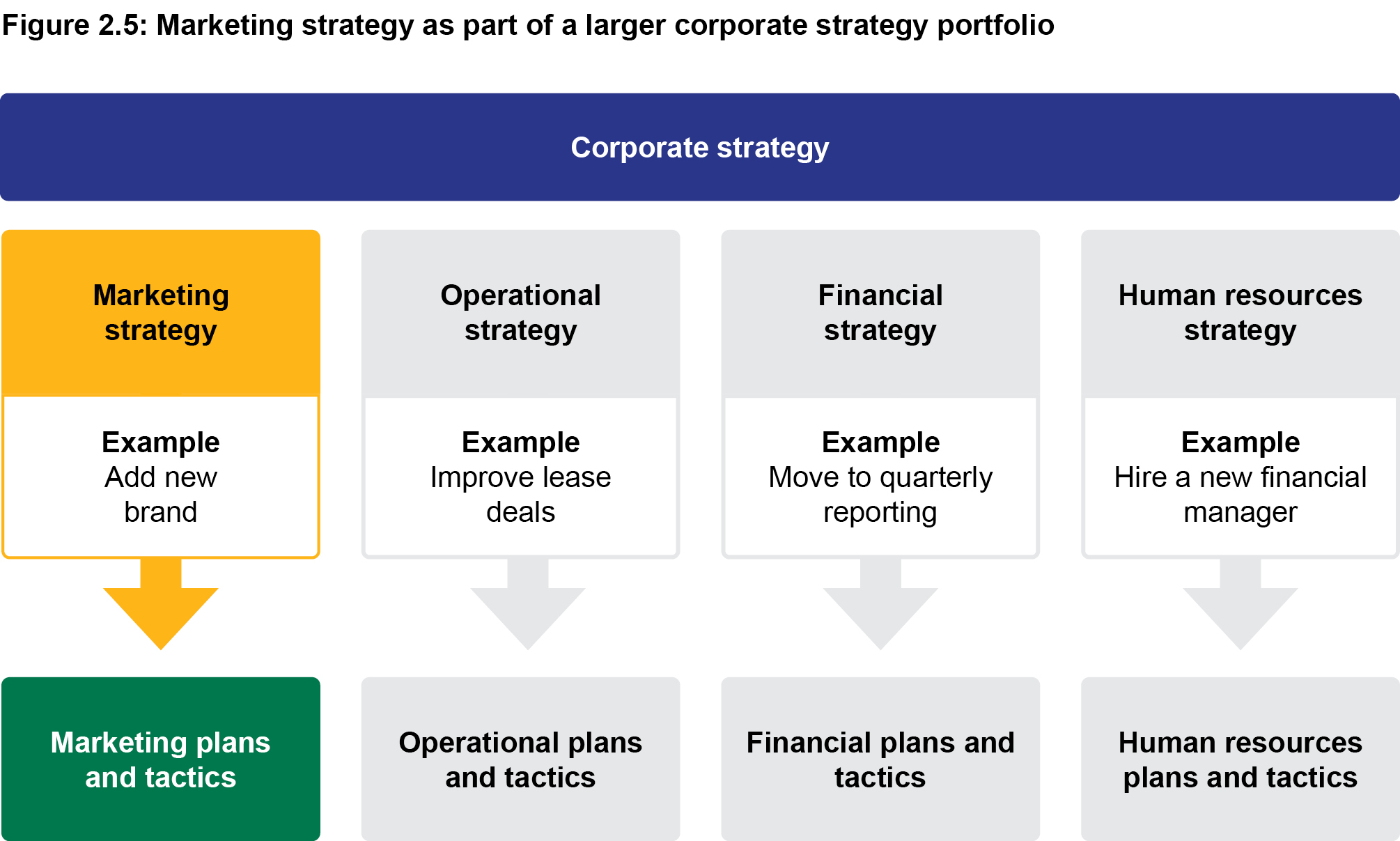1400x841 pixels.
Task: Click the Financial plans and tactics box
Action: point(880,759)
